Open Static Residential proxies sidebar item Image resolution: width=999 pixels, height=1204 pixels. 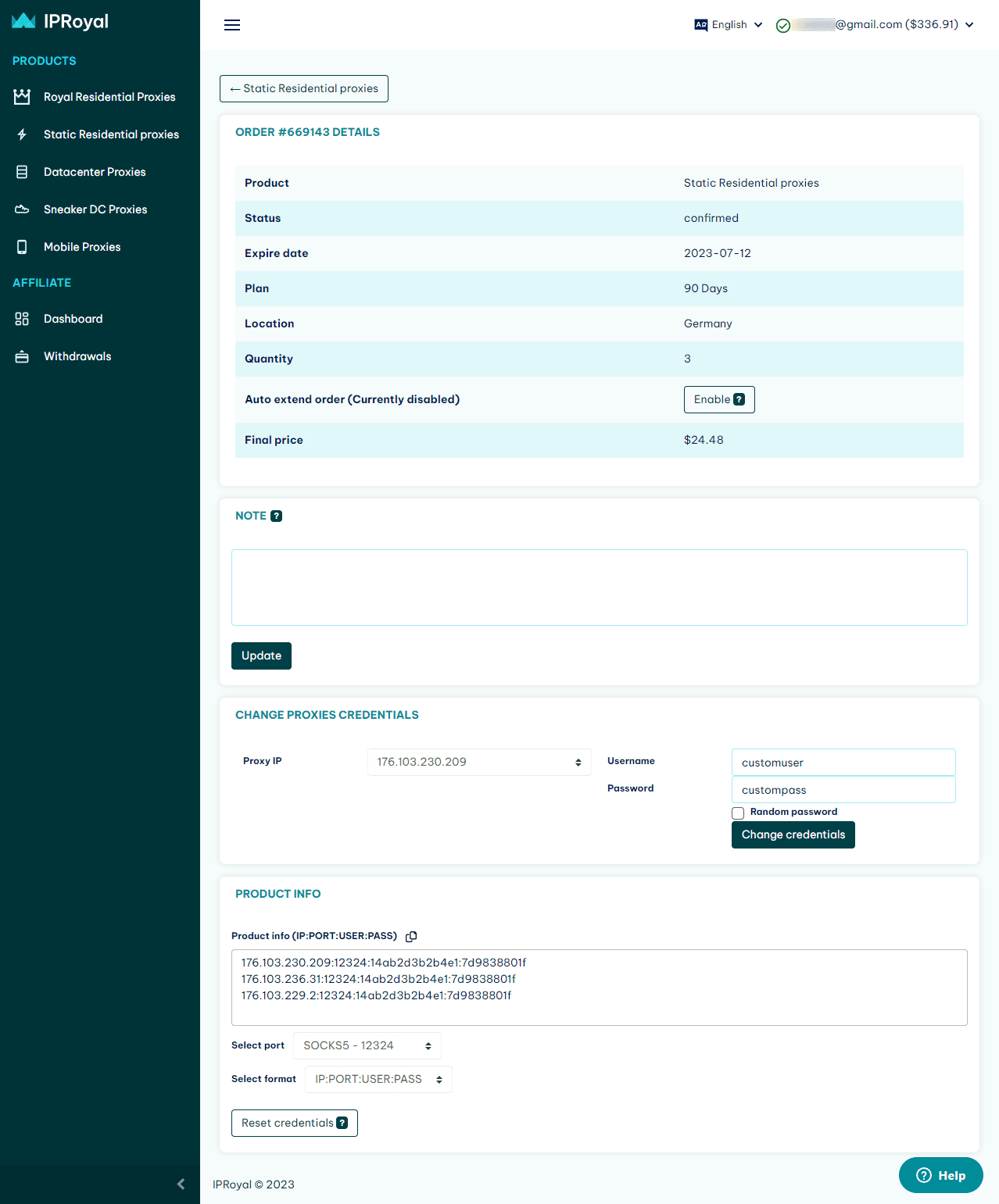coord(100,134)
